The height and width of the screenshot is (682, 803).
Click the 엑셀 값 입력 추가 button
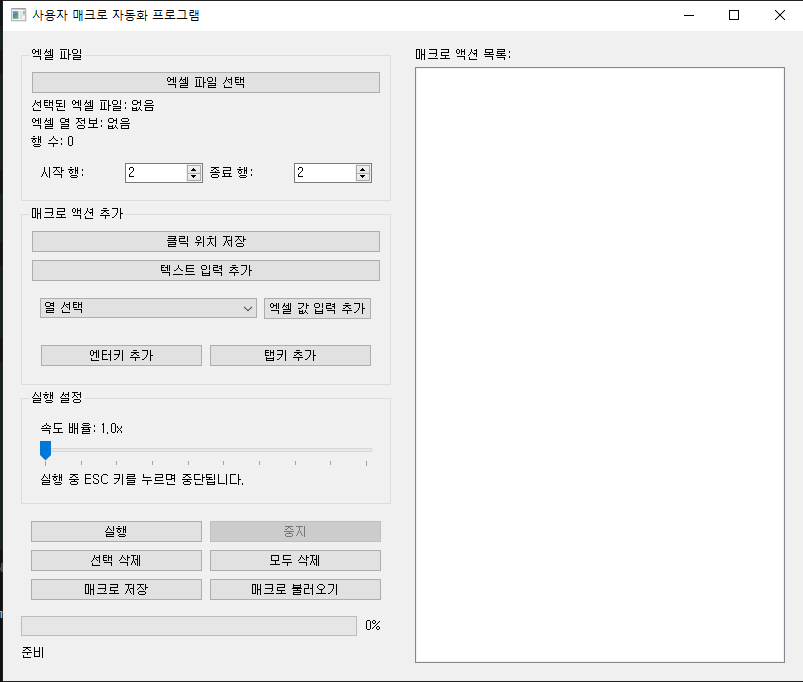(317, 308)
